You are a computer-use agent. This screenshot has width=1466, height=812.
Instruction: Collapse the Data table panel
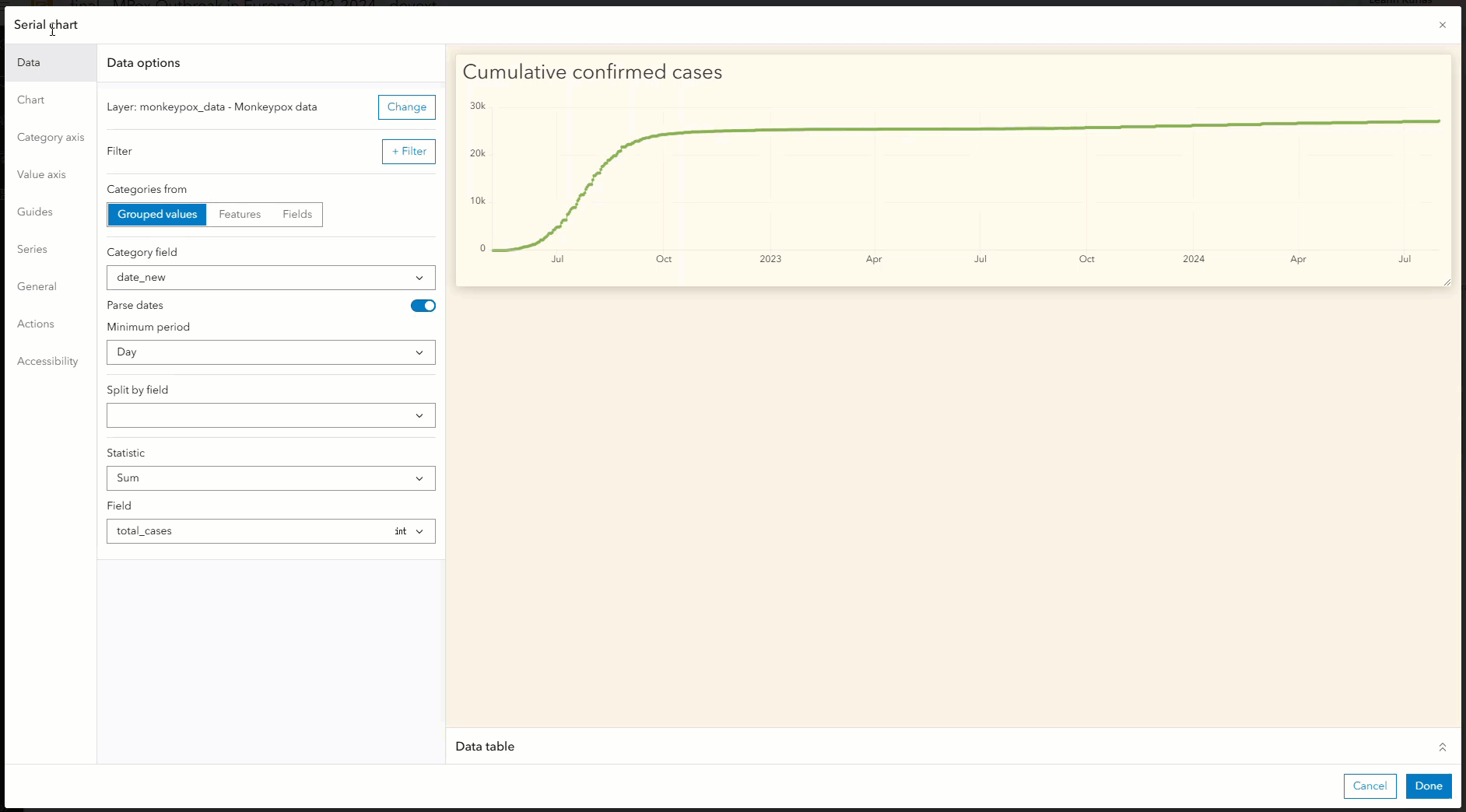[1443, 747]
